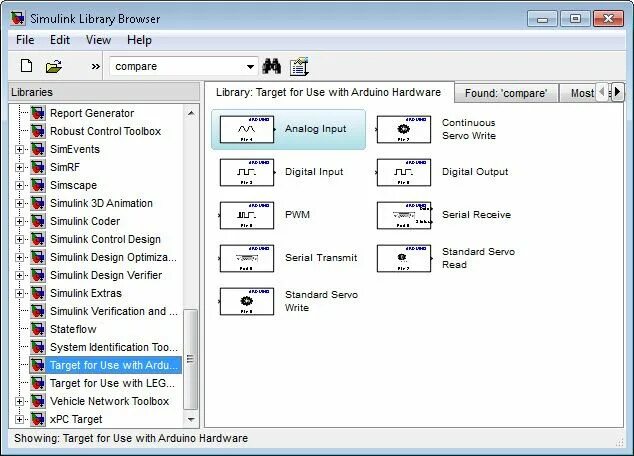This screenshot has height=456, width=634.
Task: Click the PWM block label
Action: (298, 215)
